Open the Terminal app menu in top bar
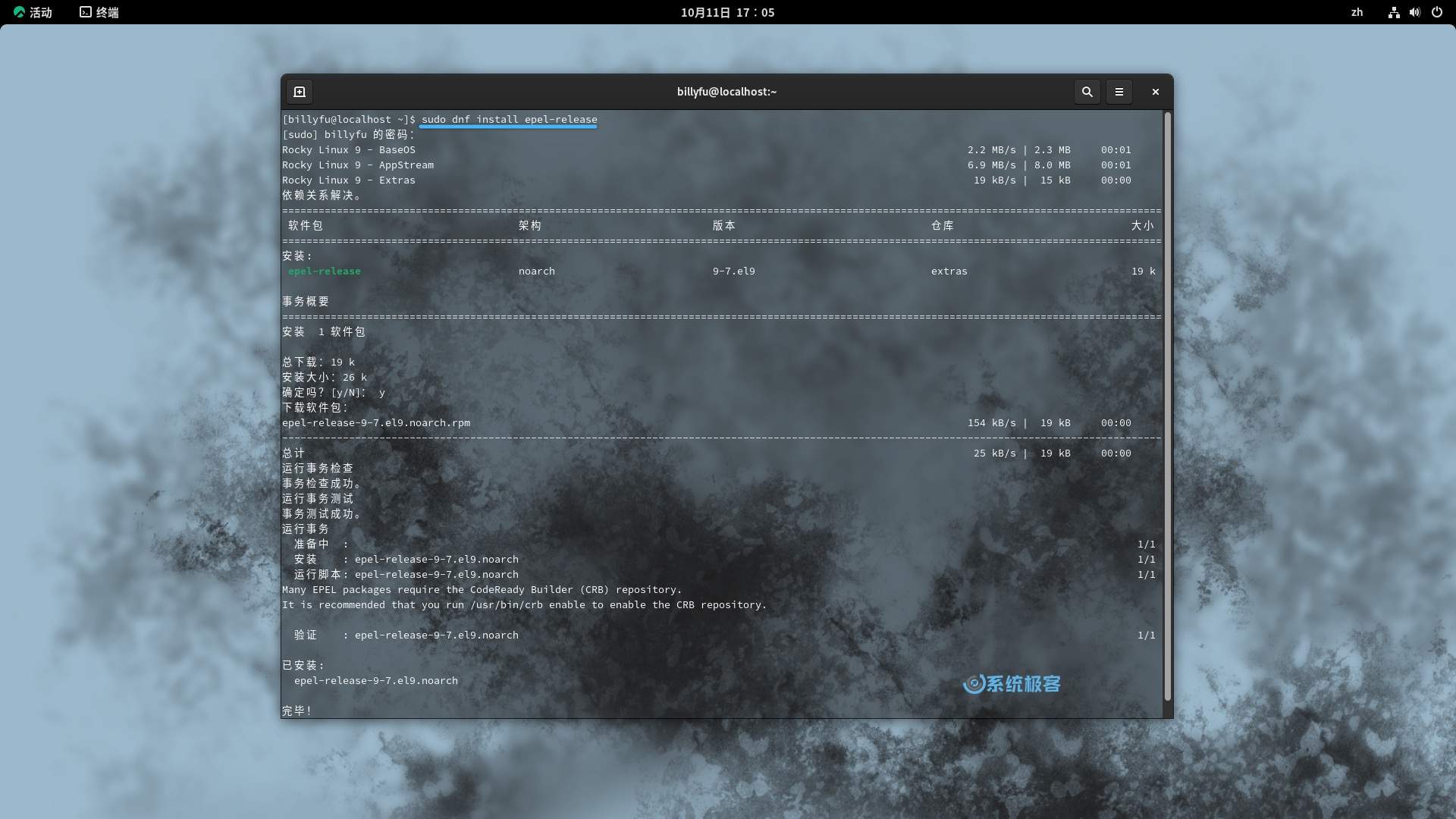Viewport: 1456px width, 819px height. 99,12
